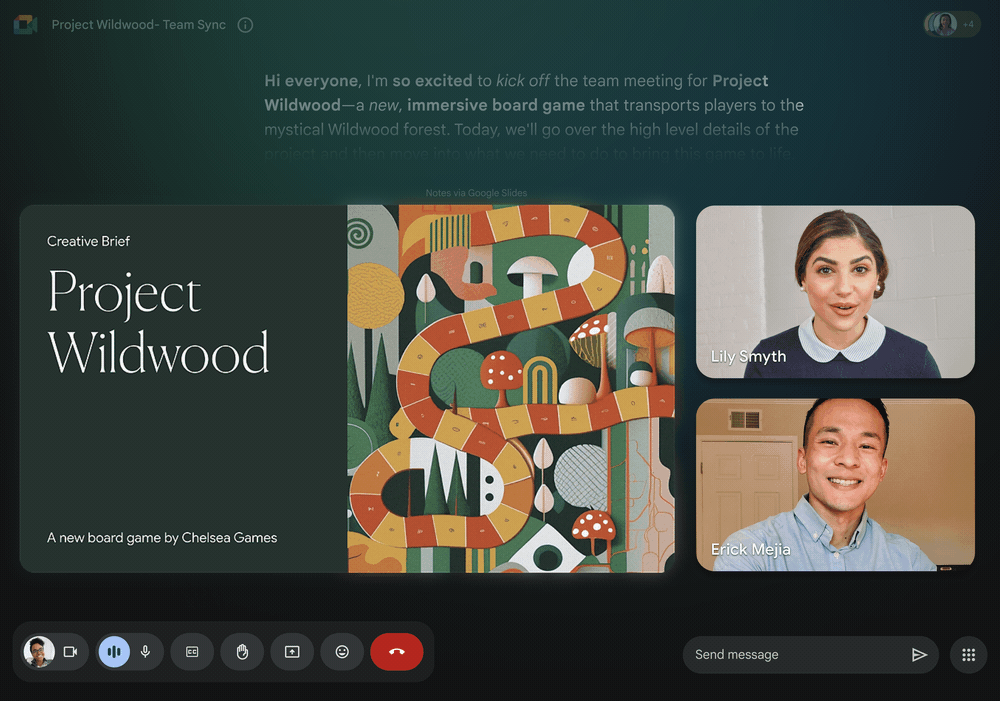Leave the call with red hang-up button

coord(397,652)
